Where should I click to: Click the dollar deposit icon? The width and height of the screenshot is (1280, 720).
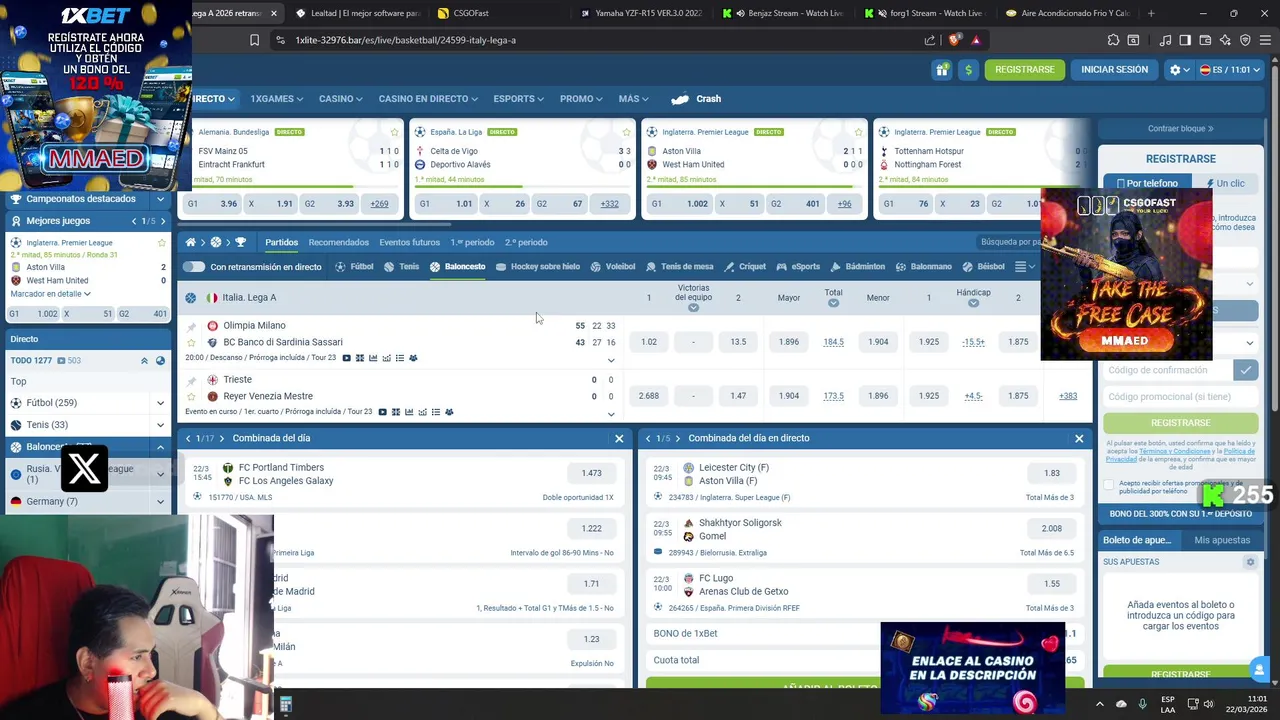(x=968, y=70)
